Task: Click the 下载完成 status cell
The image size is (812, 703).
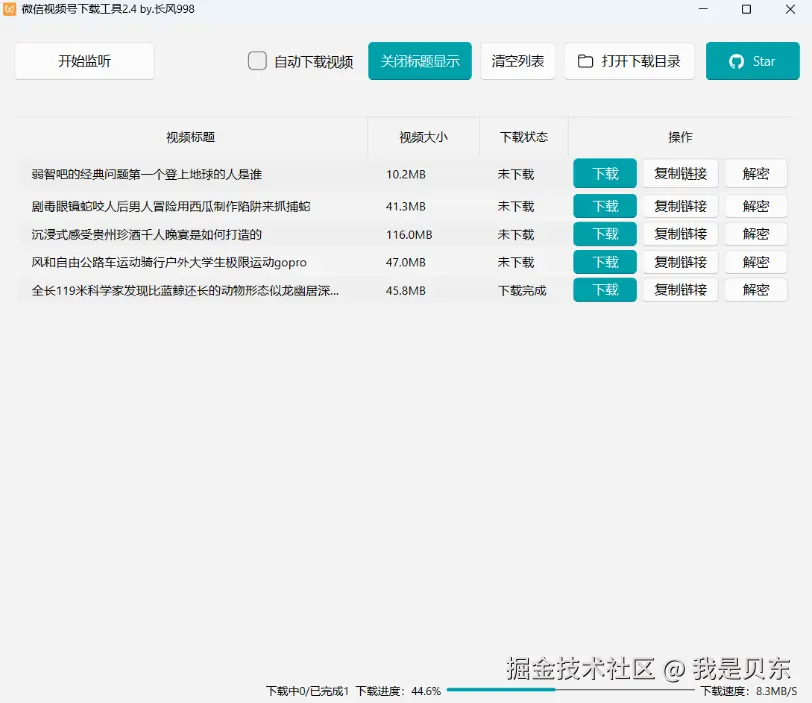Action: (522, 291)
